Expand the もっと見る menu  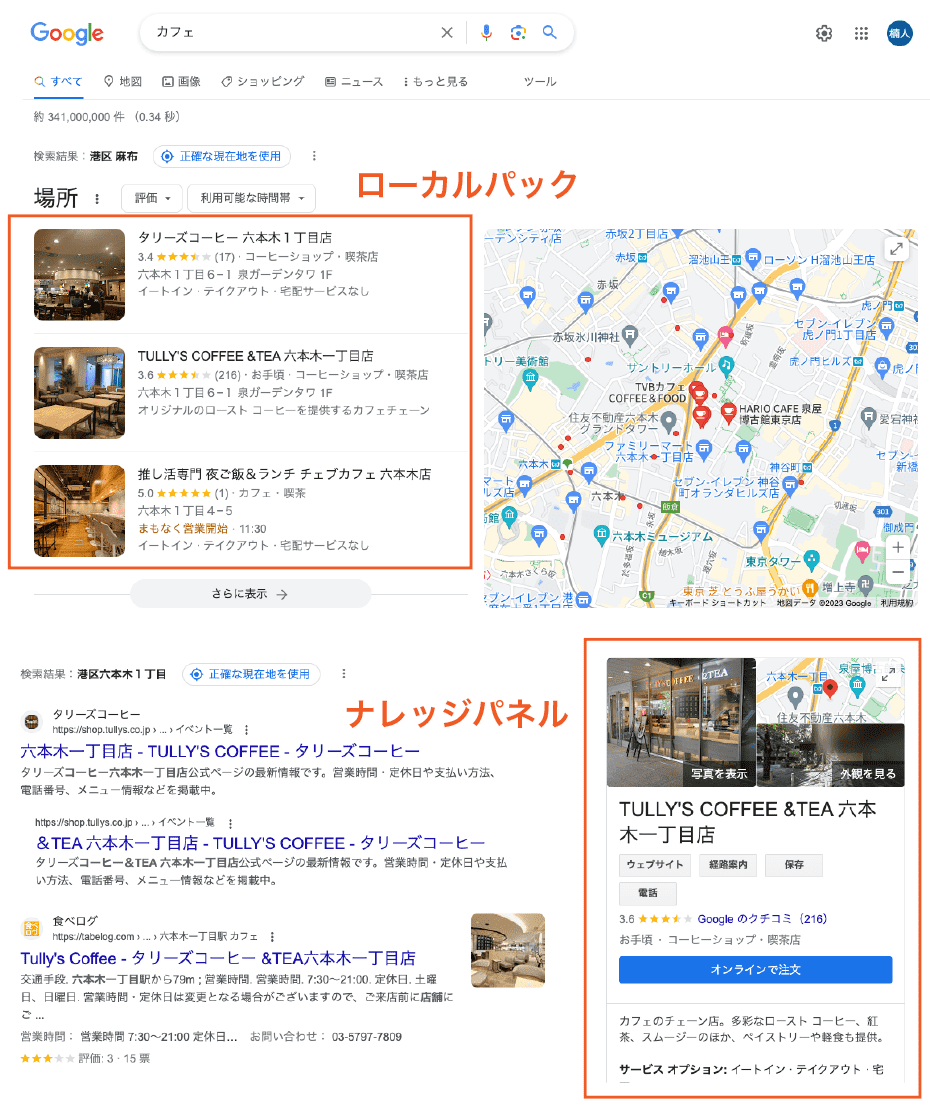coord(436,82)
